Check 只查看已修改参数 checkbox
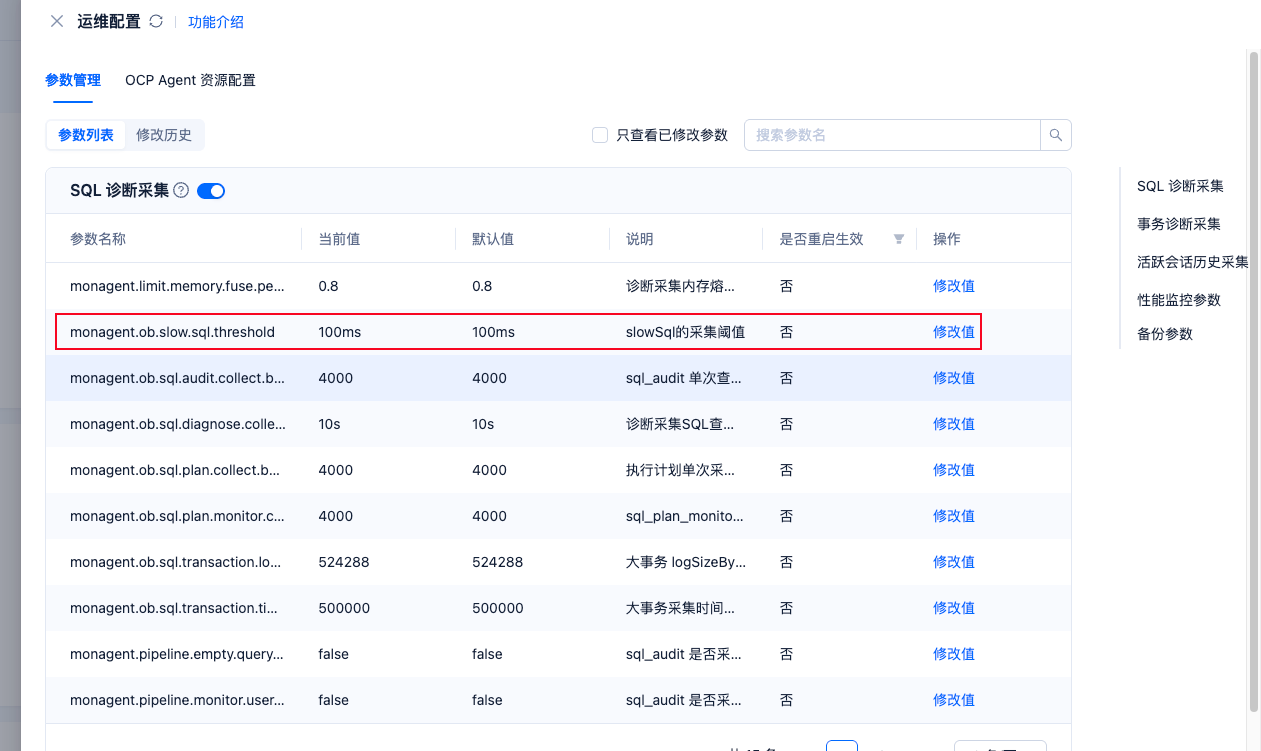Viewport: 1261px width, 751px height. click(x=600, y=135)
